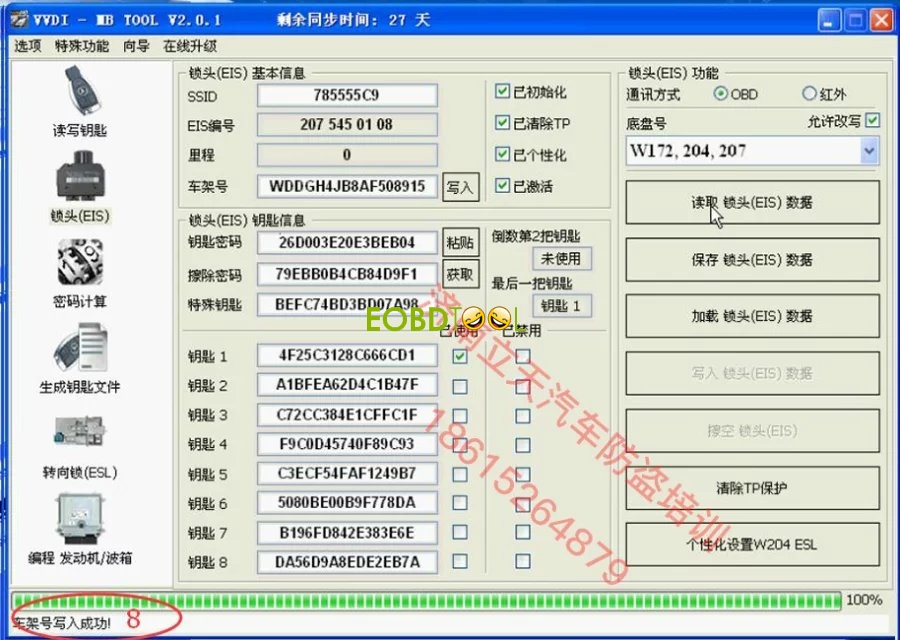The height and width of the screenshot is (640, 900).
Task: Click the EIS编号 field 207 545 01 08
Action: pyautogui.click(x=347, y=125)
